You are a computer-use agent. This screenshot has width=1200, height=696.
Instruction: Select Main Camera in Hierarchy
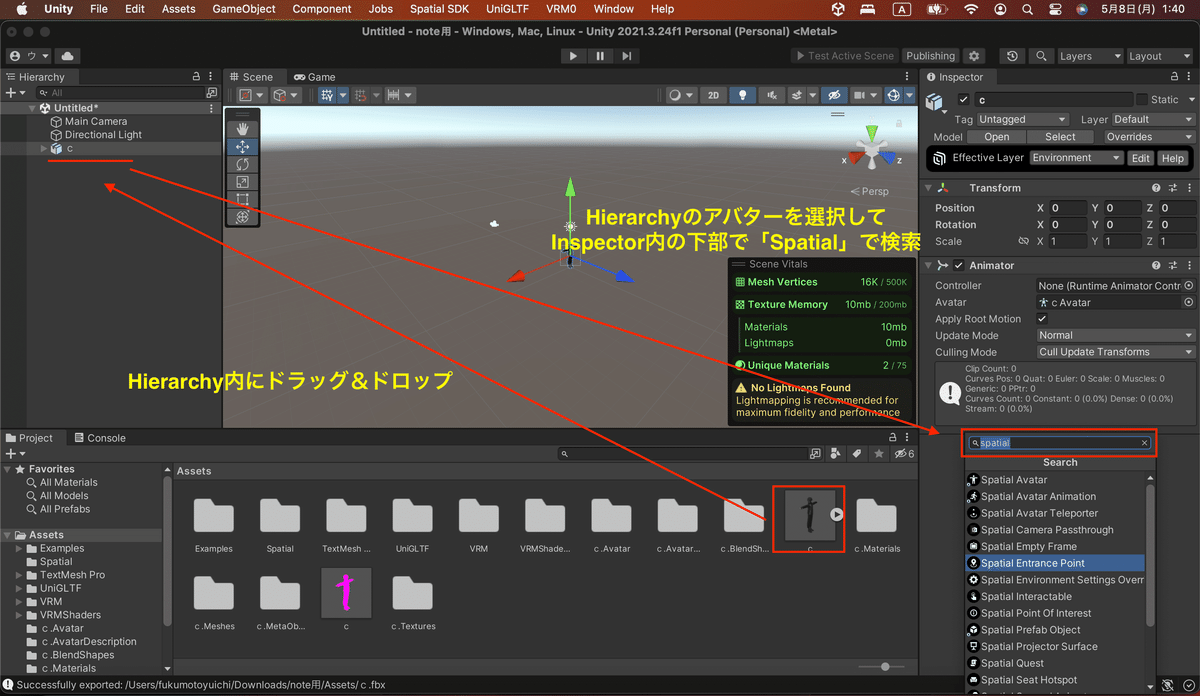click(96, 121)
